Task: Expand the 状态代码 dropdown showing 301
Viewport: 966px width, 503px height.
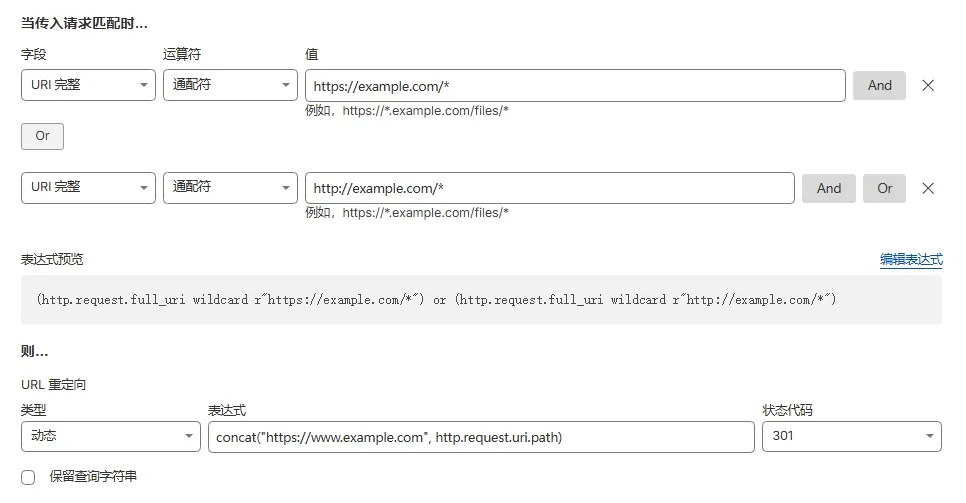Action: pyautogui.click(x=851, y=437)
